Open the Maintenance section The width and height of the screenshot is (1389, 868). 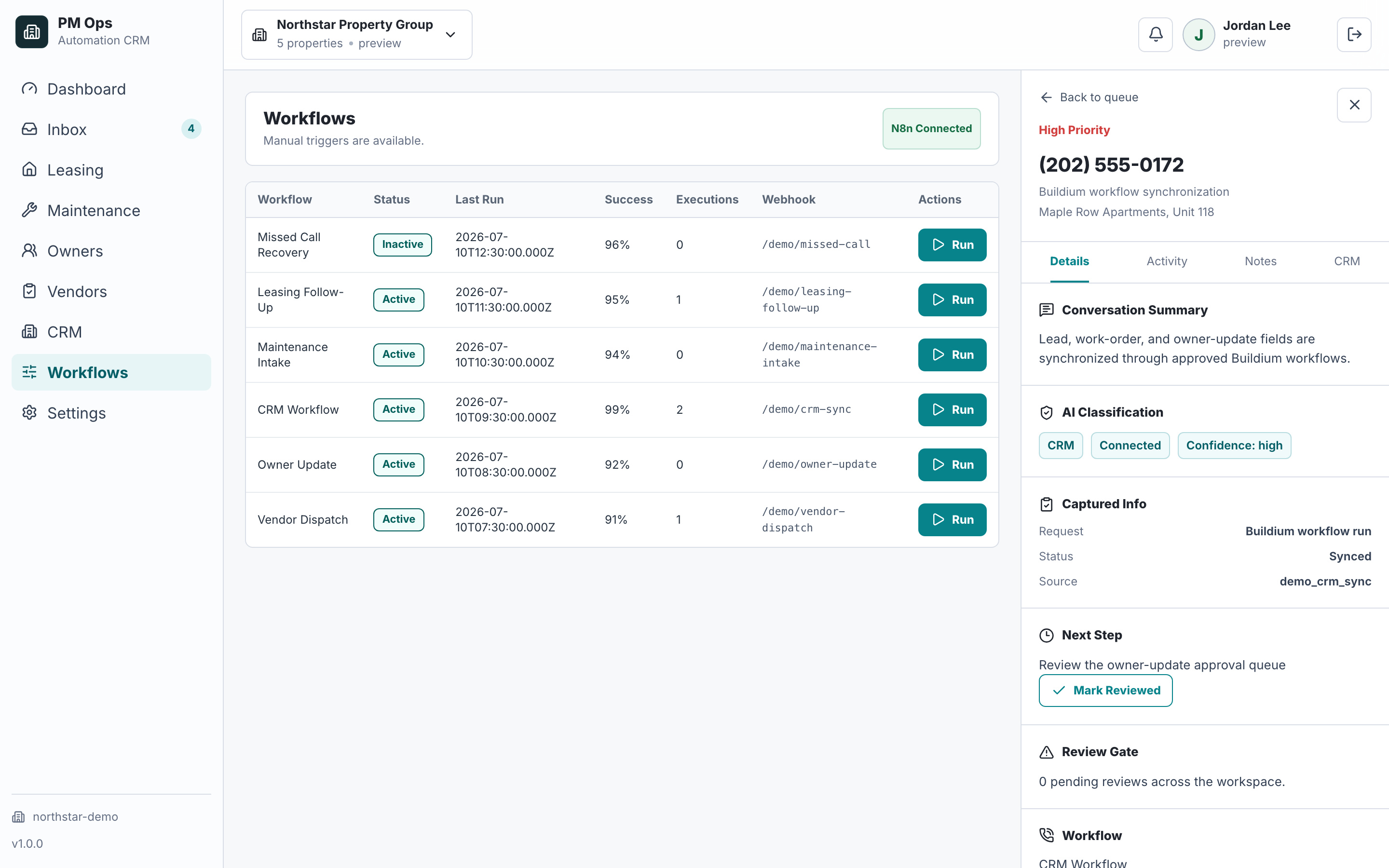pyautogui.click(x=111, y=211)
